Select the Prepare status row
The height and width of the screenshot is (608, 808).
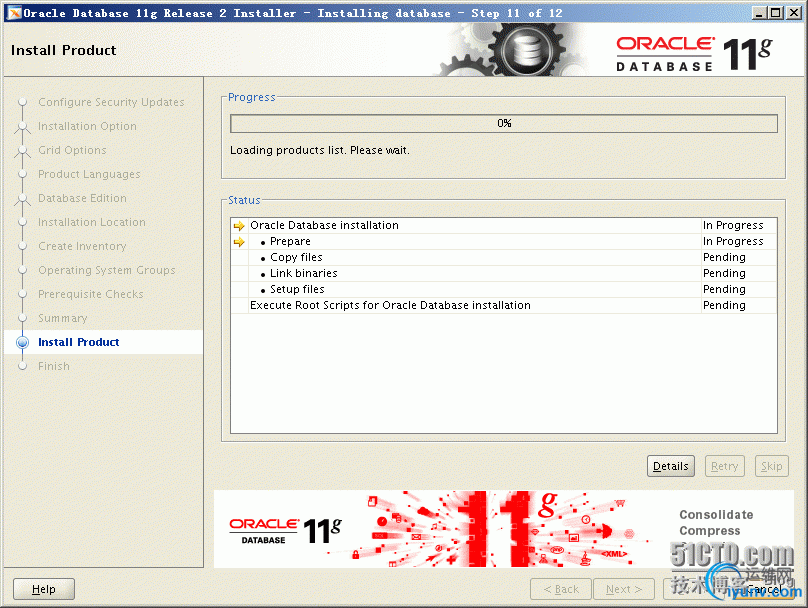coord(503,241)
